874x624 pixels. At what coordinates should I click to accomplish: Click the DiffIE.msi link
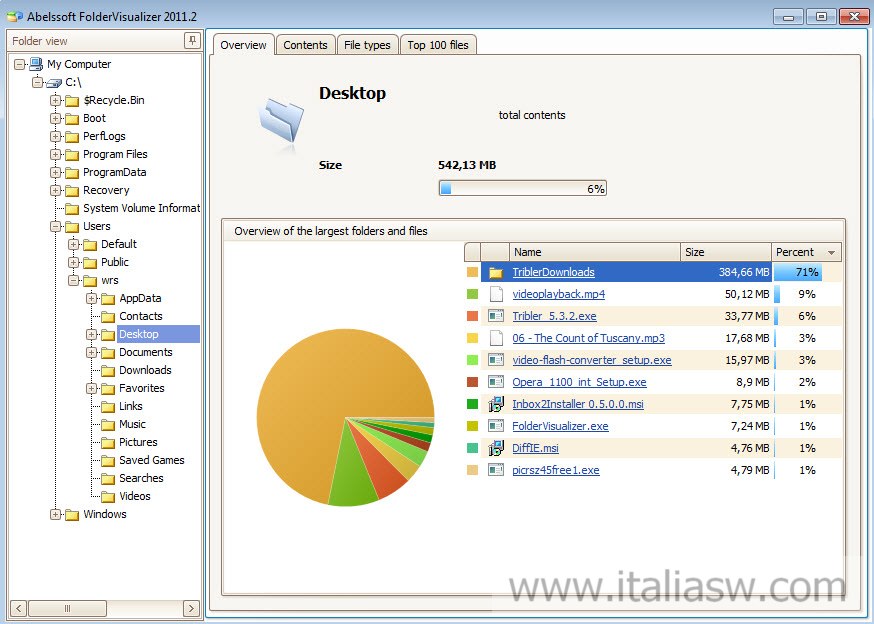(535, 448)
